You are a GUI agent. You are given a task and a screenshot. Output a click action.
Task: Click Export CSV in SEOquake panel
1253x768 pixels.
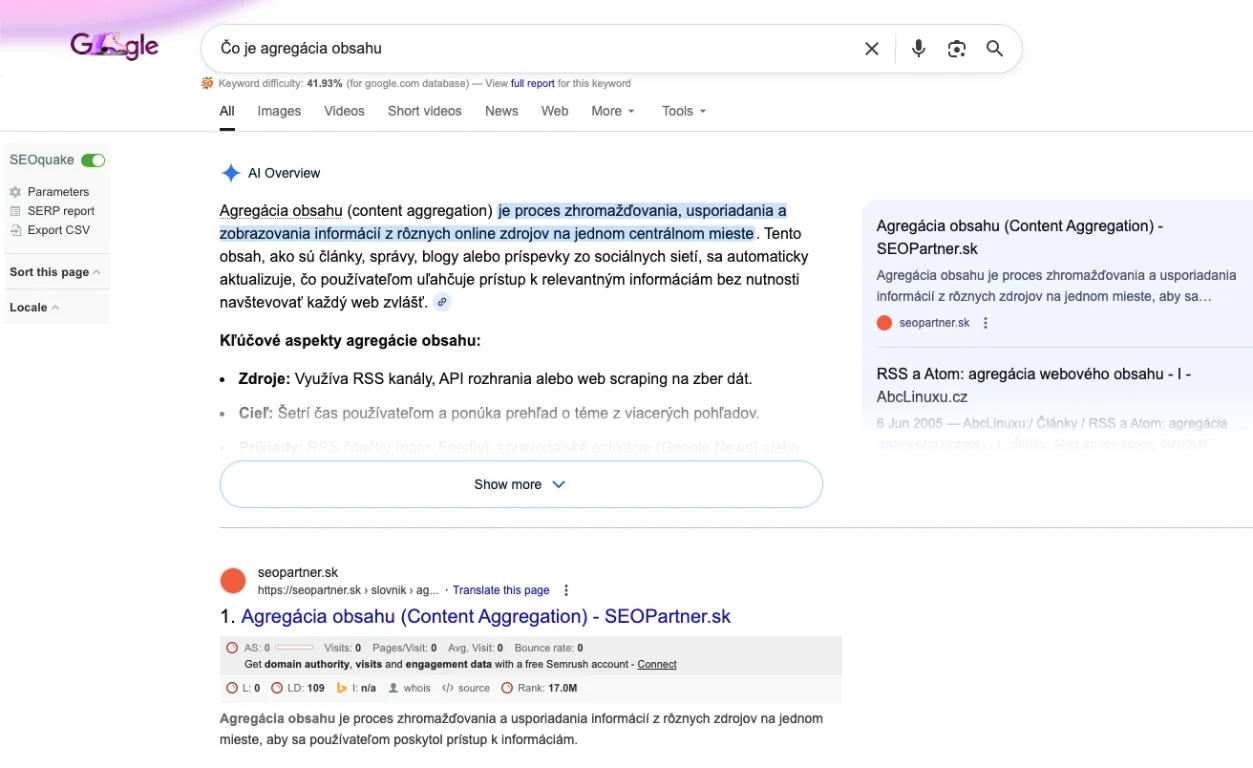point(58,230)
